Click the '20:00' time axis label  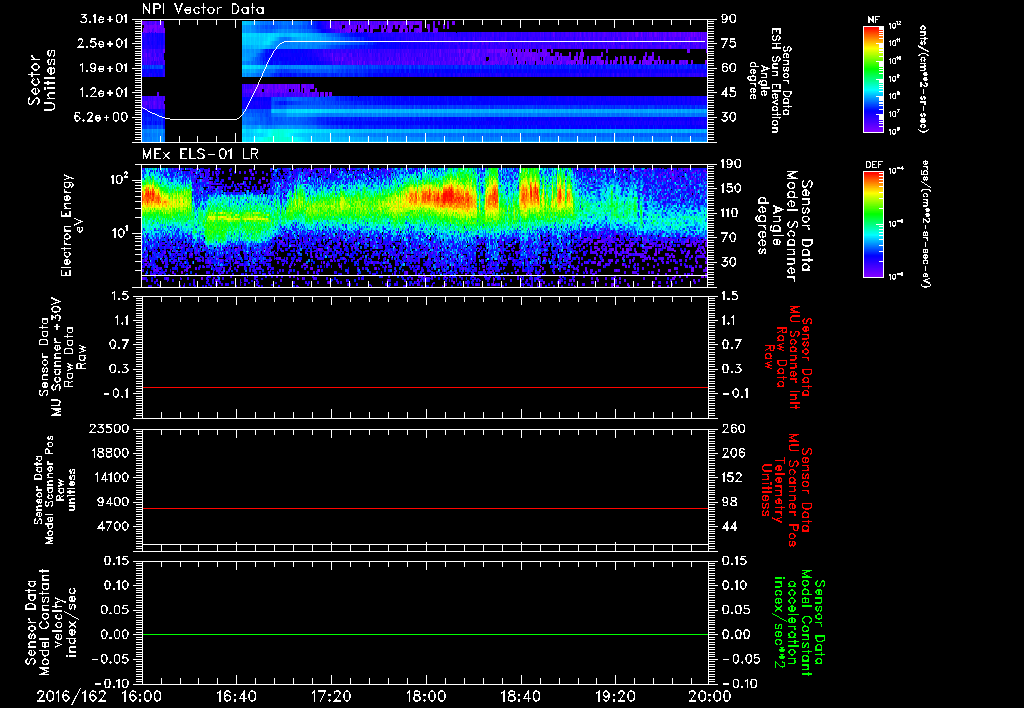coord(711,696)
